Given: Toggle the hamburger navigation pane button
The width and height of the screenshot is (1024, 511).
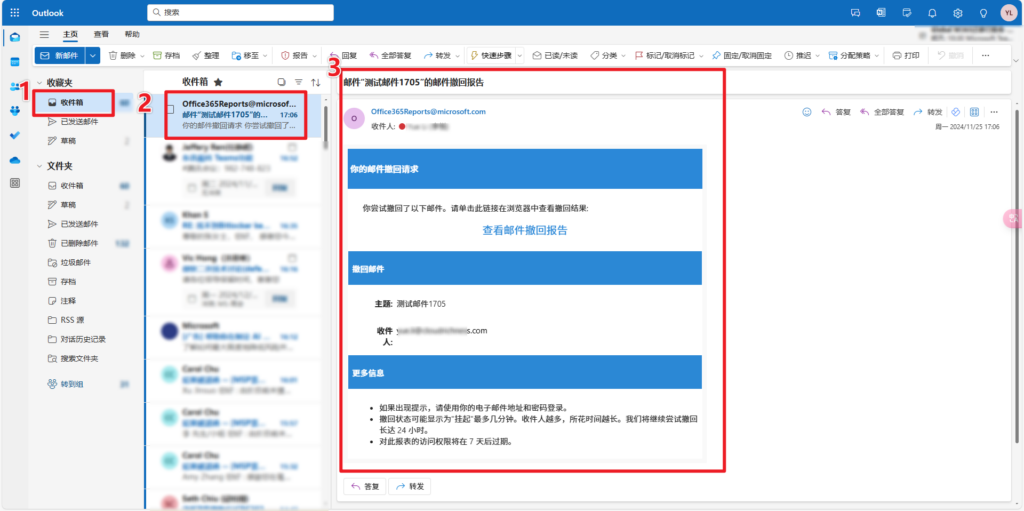Looking at the screenshot, I should (x=44, y=33).
